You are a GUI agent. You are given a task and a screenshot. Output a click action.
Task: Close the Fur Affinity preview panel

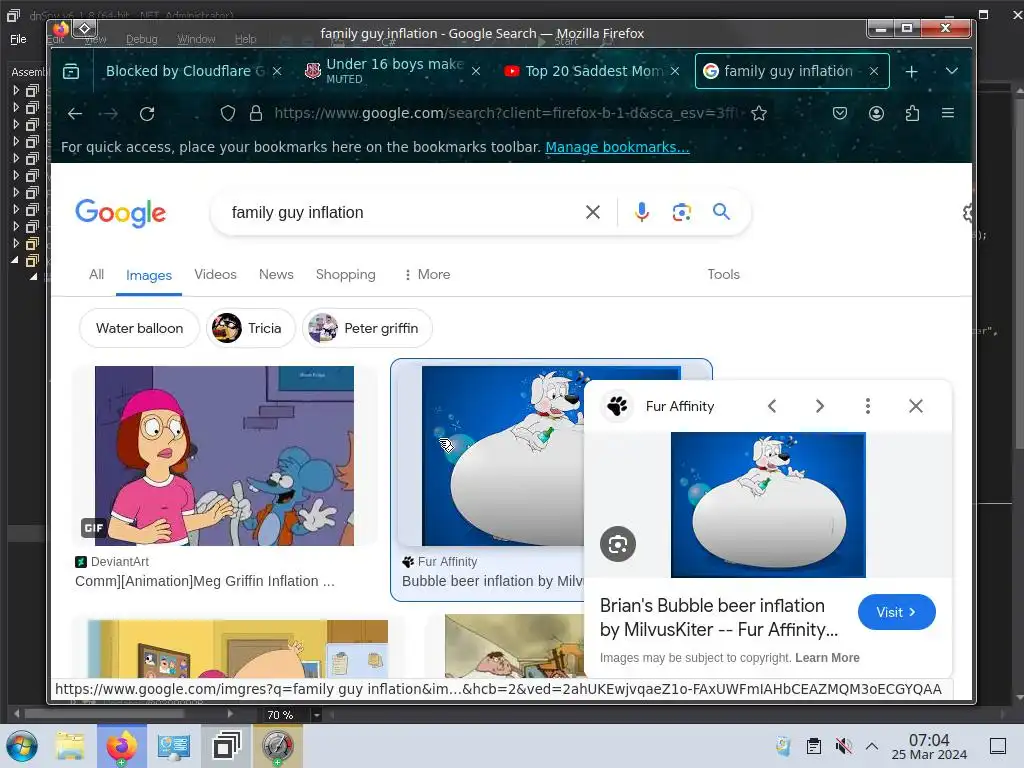[916, 406]
